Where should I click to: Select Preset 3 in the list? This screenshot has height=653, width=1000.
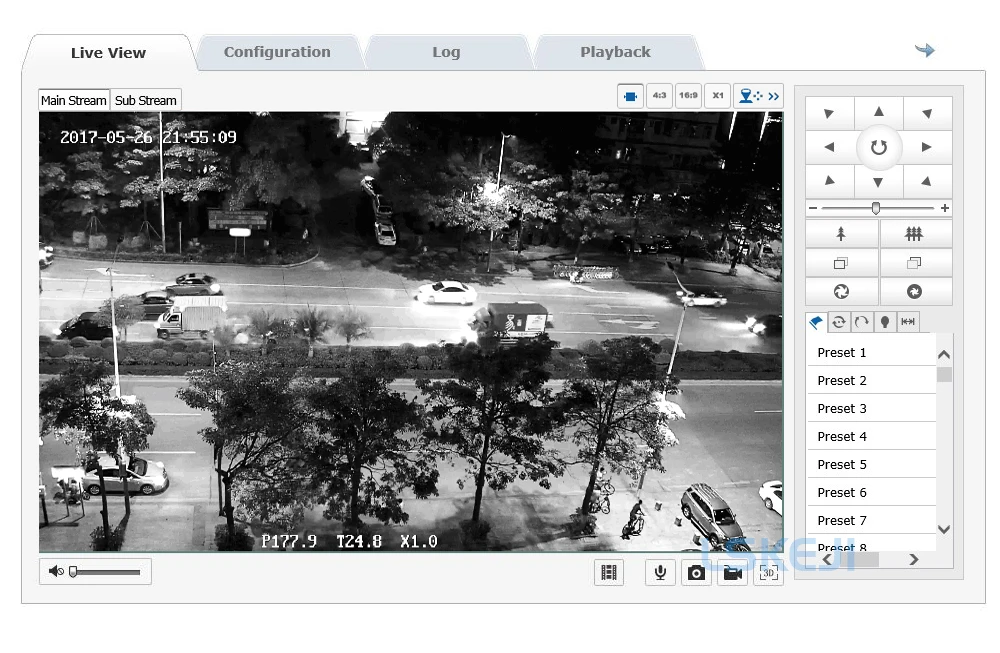[x=871, y=409]
